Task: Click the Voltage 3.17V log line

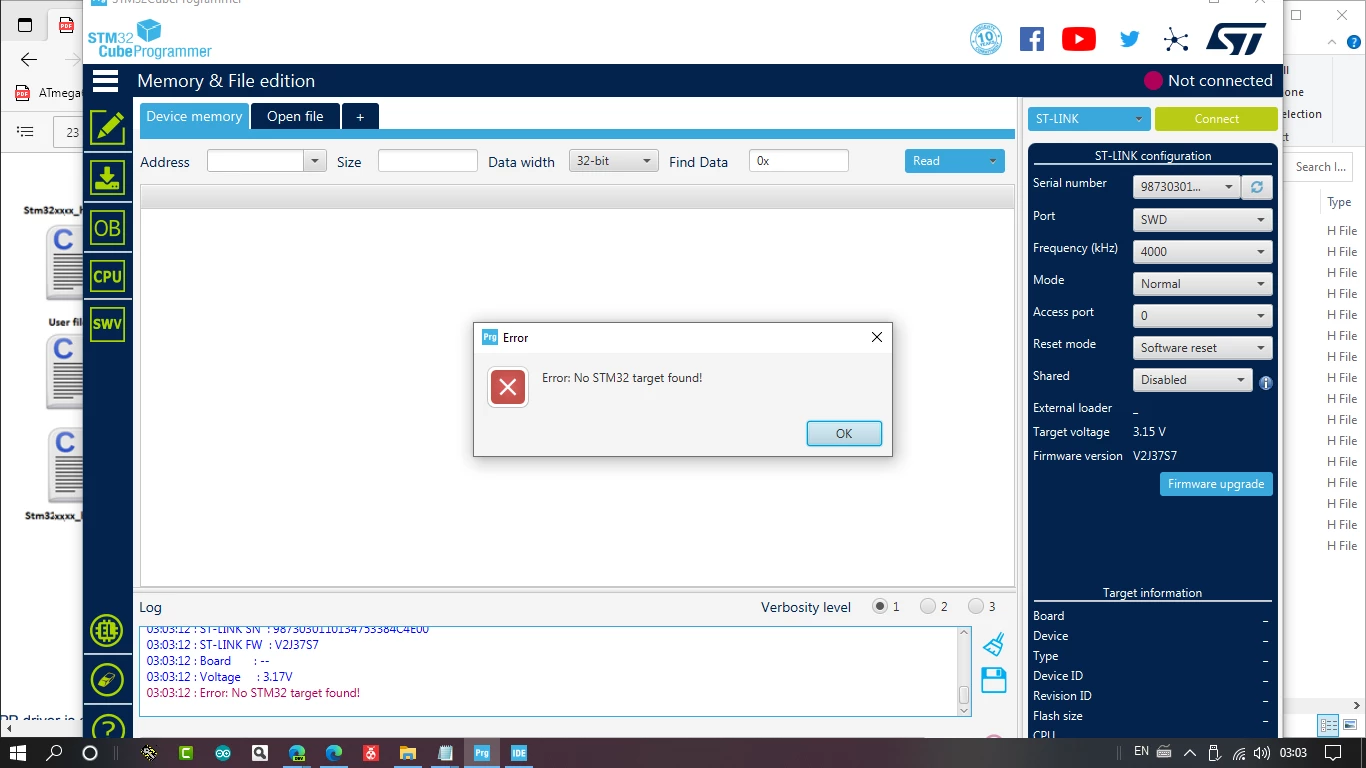Action: [x=219, y=677]
